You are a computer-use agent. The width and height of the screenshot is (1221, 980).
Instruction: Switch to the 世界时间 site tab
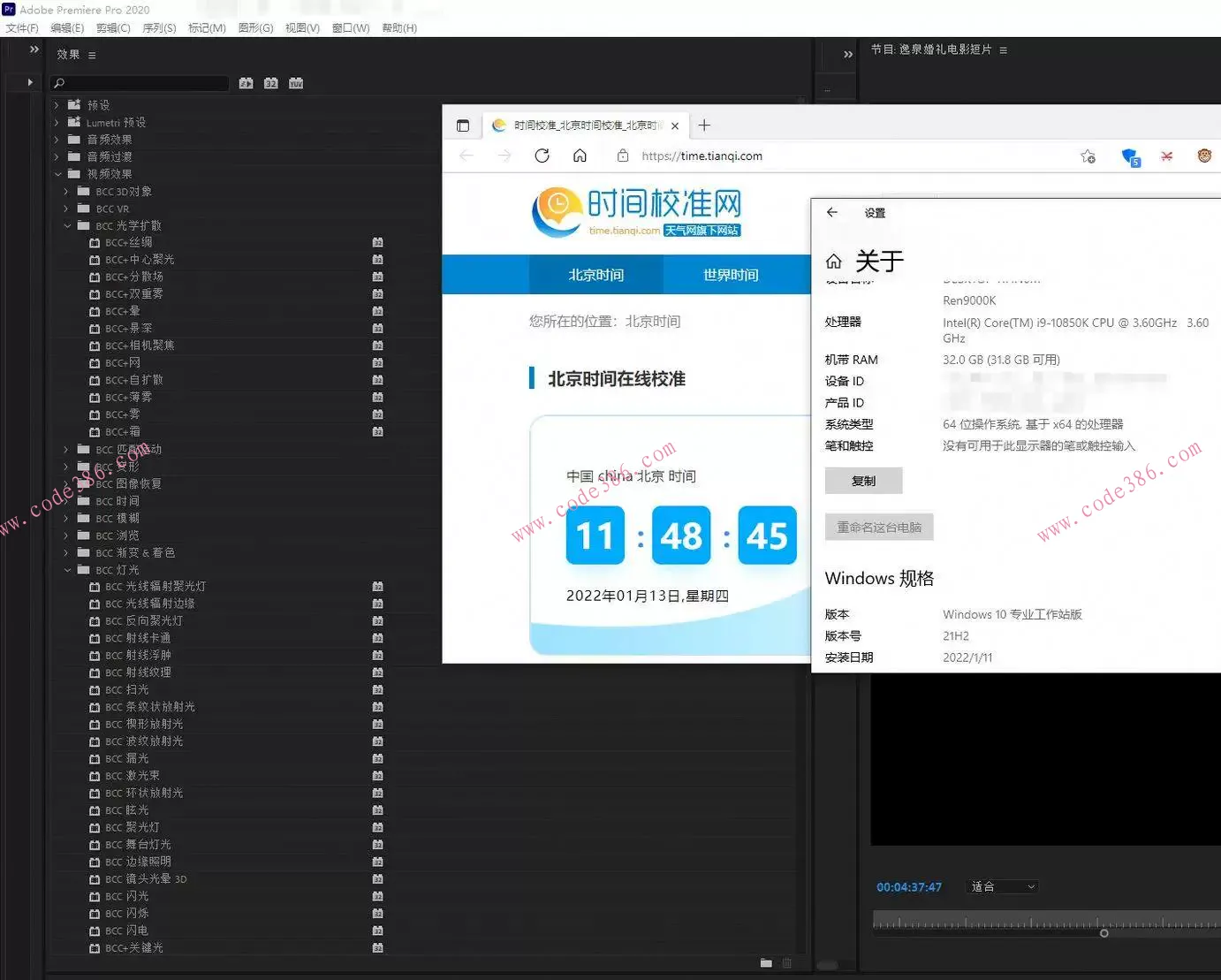(x=731, y=275)
